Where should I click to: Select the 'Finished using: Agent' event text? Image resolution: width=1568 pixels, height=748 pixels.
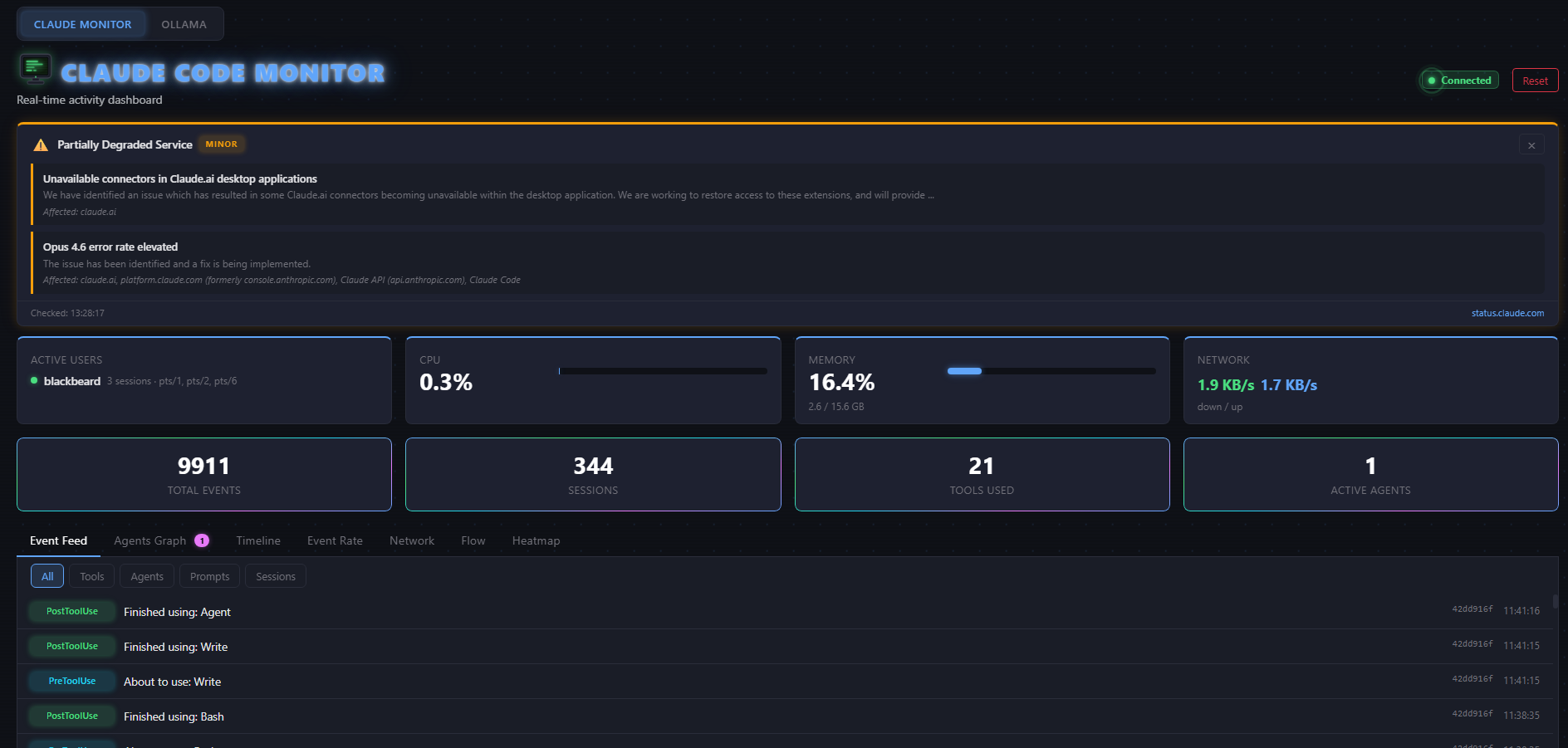click(x=177, y=612)
